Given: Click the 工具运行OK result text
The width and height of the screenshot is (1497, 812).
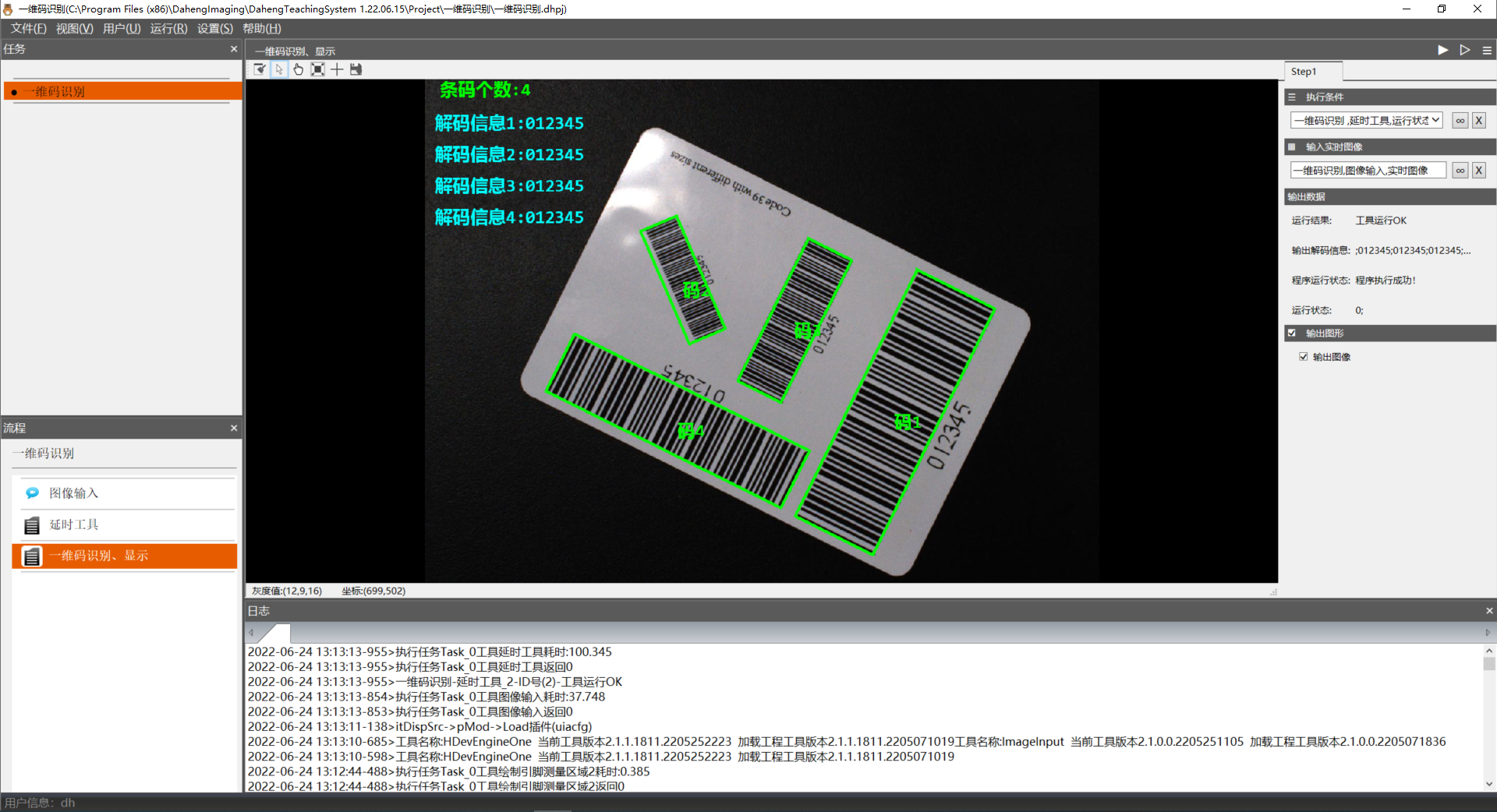Looking at the screenshot, I should click(1381, 221).
